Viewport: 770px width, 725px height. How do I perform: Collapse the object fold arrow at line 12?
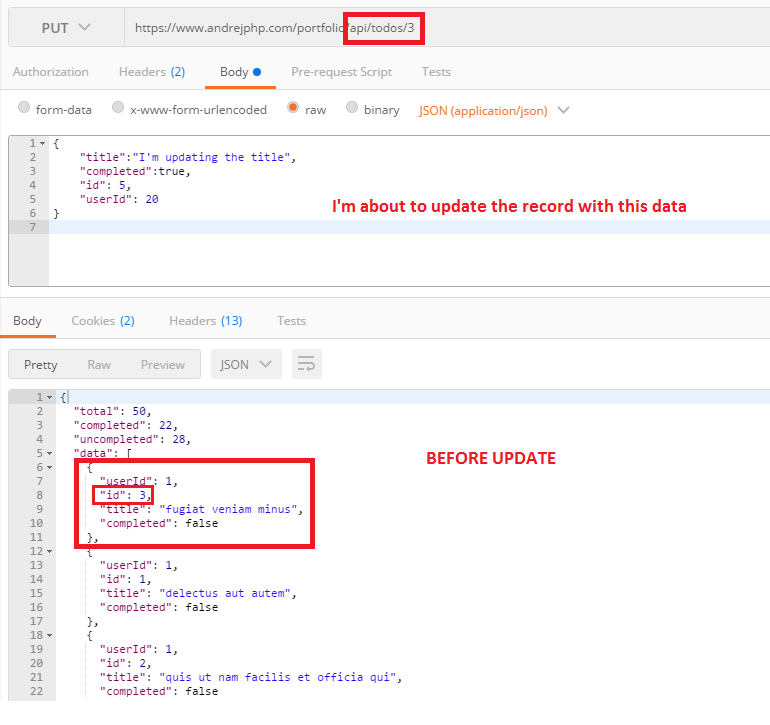[50, 551]
